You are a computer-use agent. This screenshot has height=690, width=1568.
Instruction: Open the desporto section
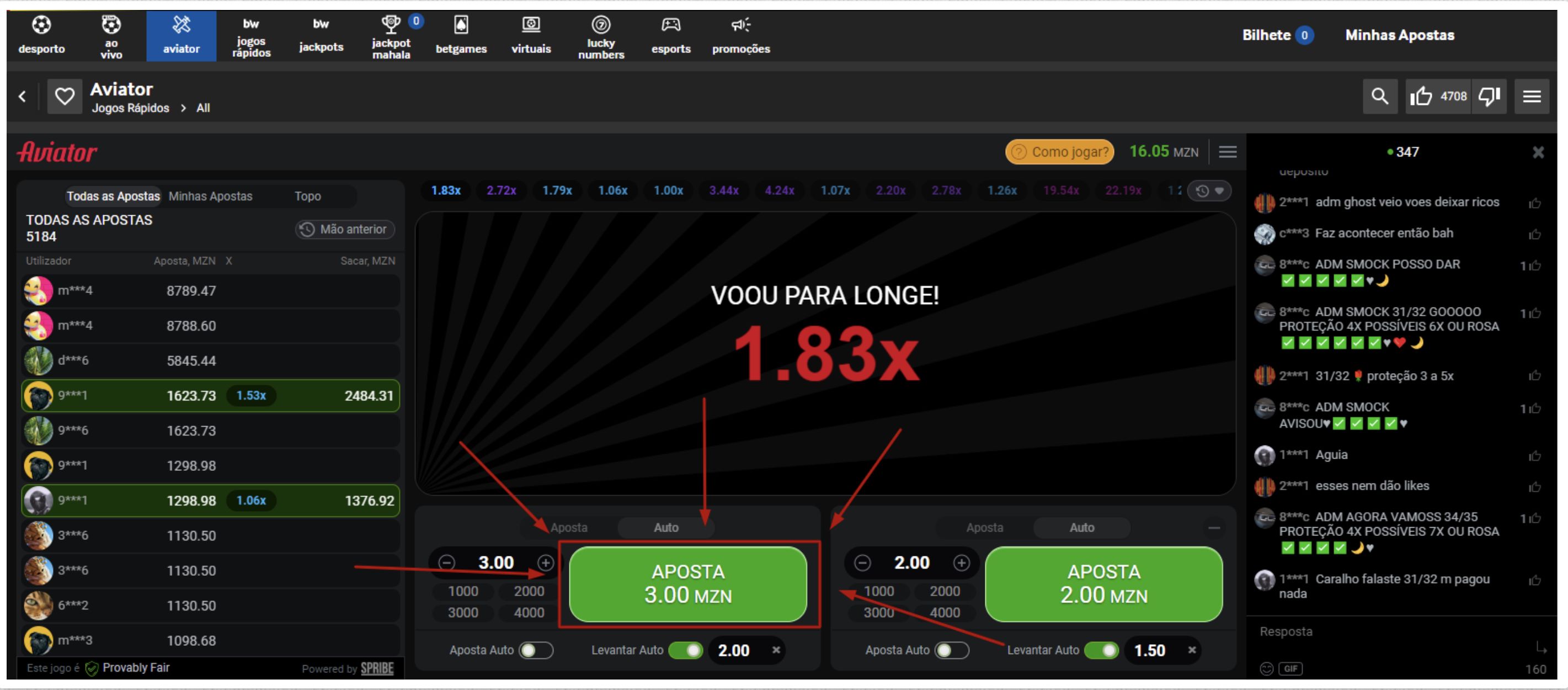[x=41, y=35]
